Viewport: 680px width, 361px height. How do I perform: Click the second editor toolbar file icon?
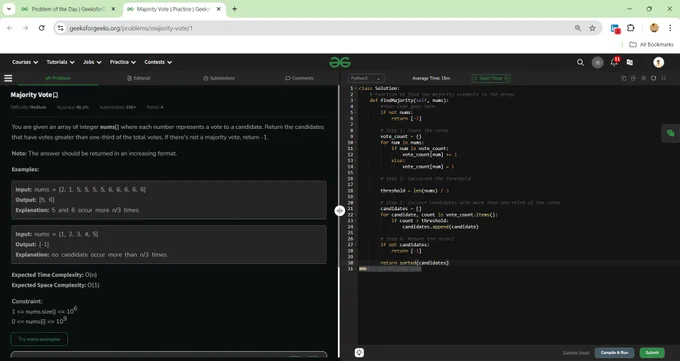click(x=634, y=78)
